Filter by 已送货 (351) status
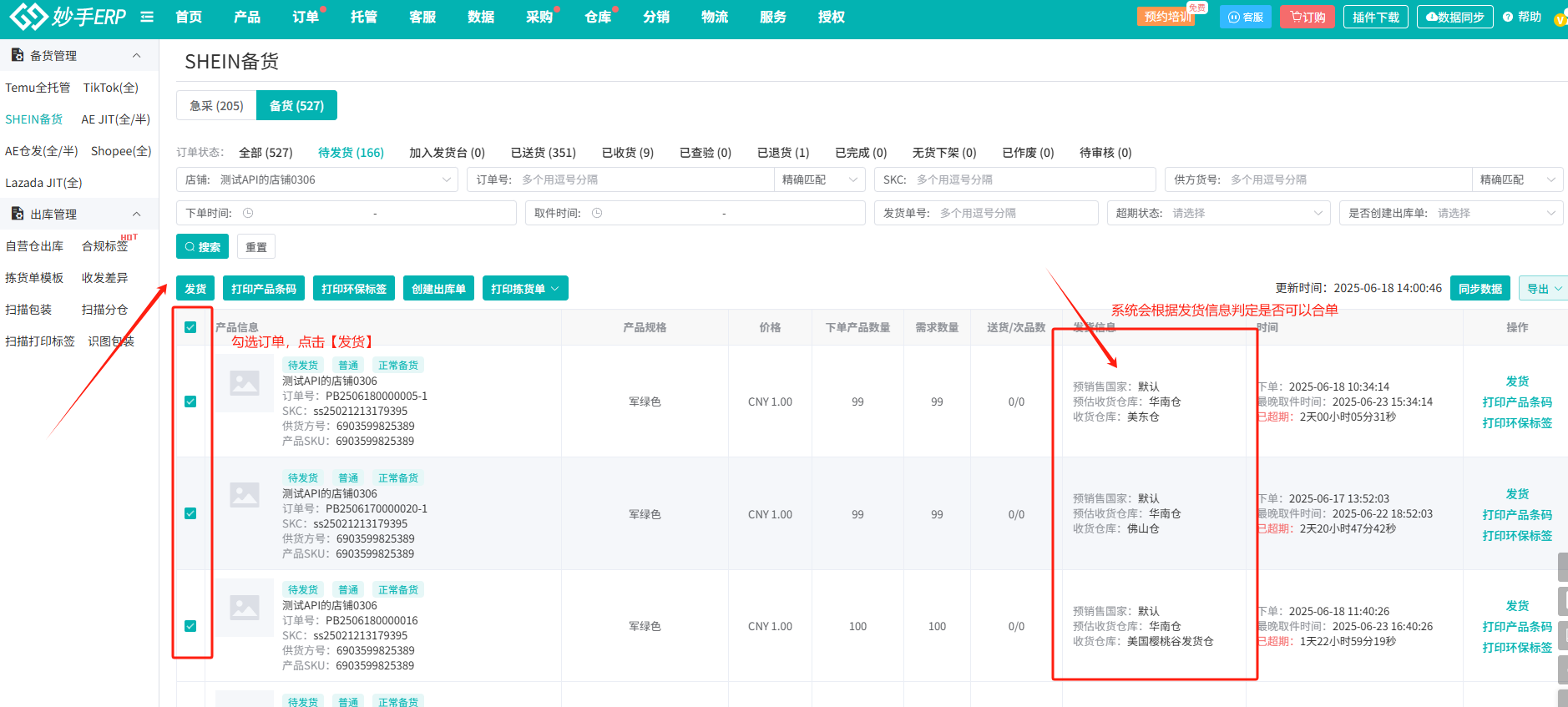The height and width of the screenshot is (707, 1568). (544, 153)
